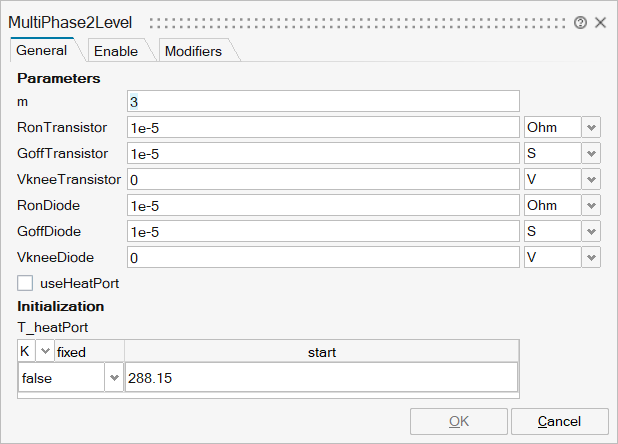Click the RonTransistor value field
Image resolution: width=618 pixels, height=444 pixels.
tap(323, 127)
